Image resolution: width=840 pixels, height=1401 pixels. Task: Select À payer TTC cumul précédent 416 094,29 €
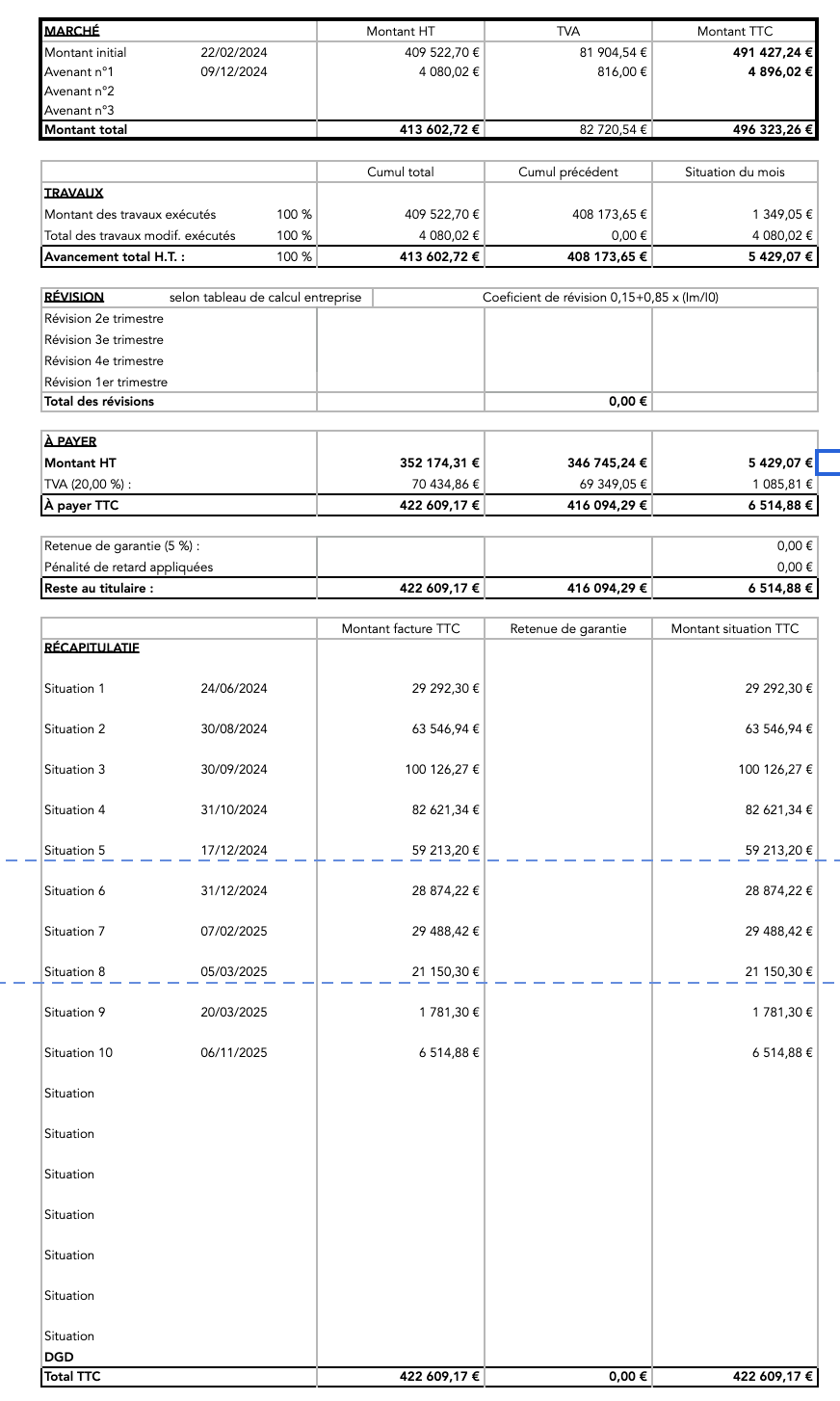click(607, 506)
